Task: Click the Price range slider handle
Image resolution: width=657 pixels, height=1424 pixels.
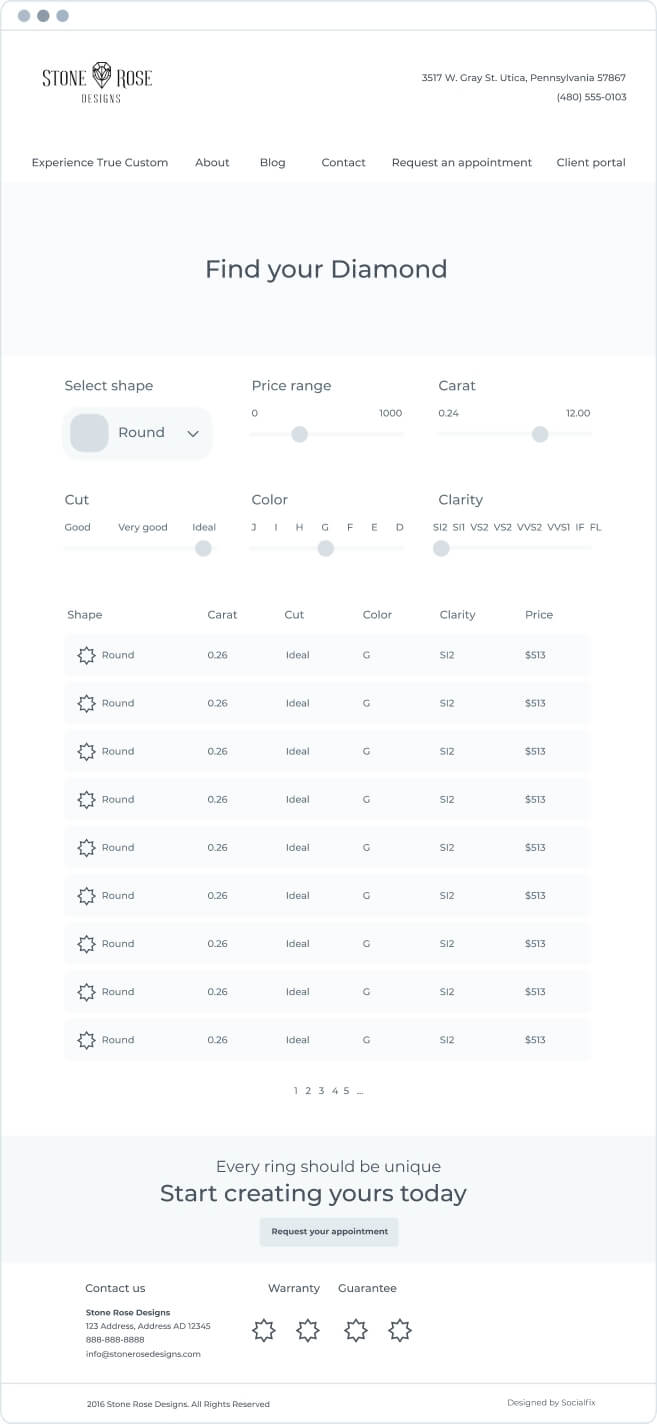Action: tap(299, 434)
